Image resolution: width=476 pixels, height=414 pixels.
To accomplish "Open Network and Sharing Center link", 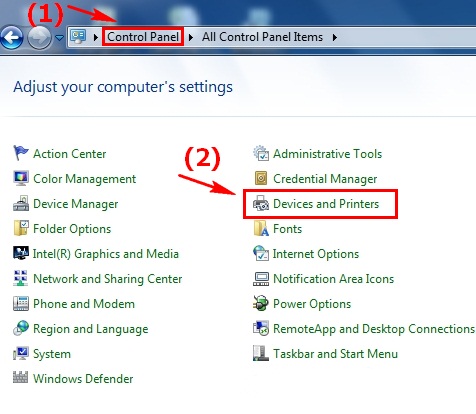I will coord(108,279).
